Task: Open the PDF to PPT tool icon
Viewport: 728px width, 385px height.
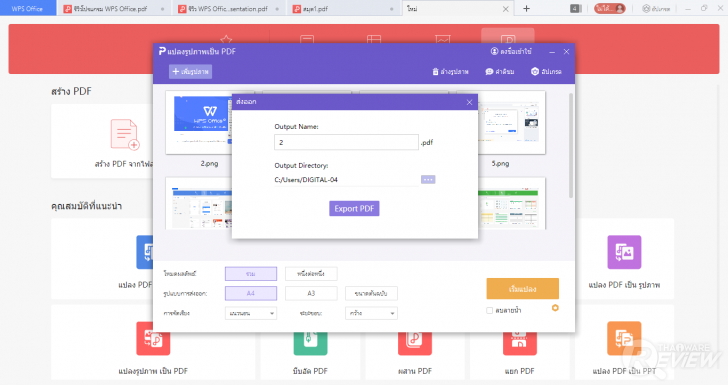Action: click(x=624, y=338)
